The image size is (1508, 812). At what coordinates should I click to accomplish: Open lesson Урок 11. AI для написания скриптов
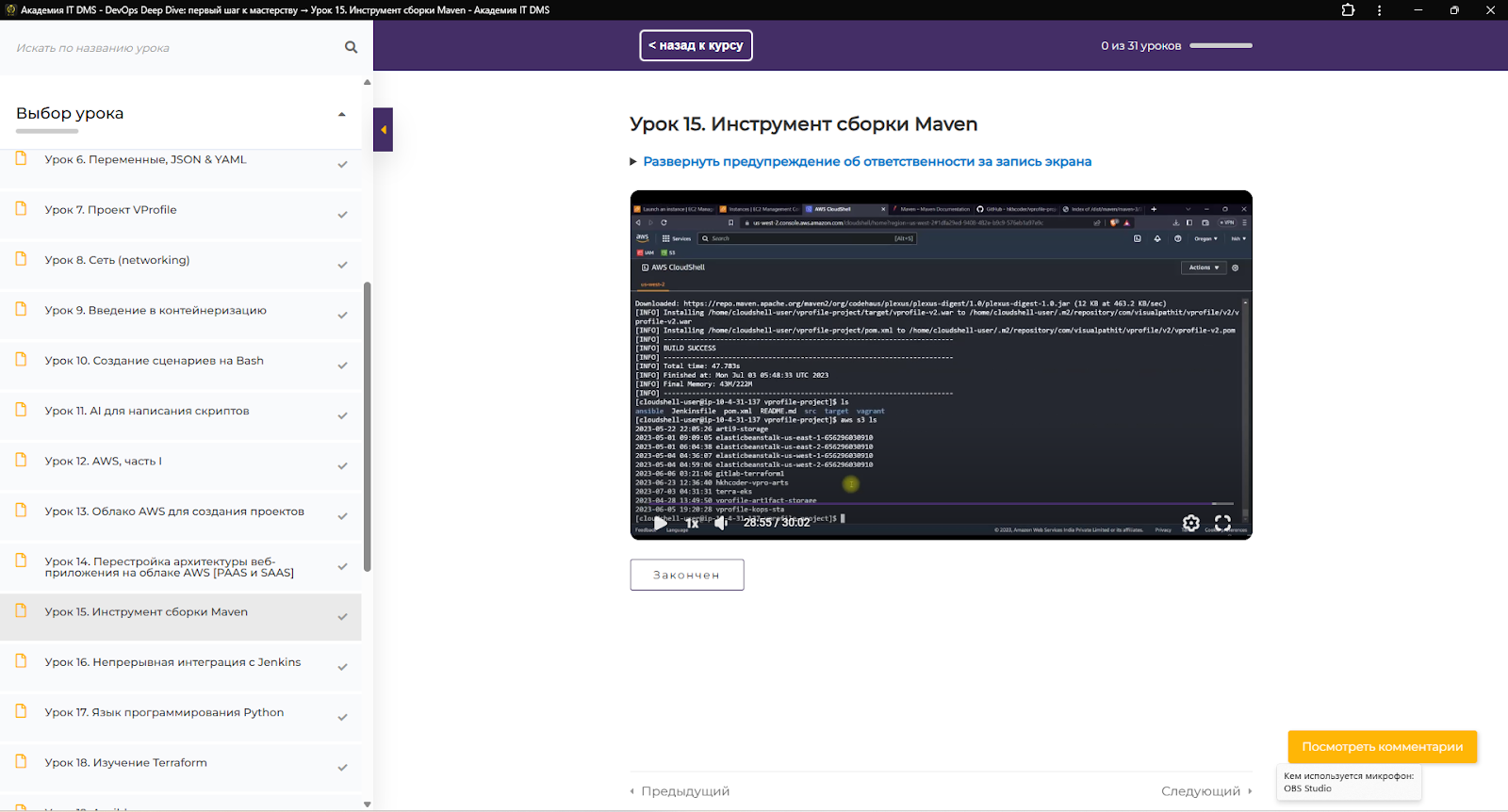point(147,411)
